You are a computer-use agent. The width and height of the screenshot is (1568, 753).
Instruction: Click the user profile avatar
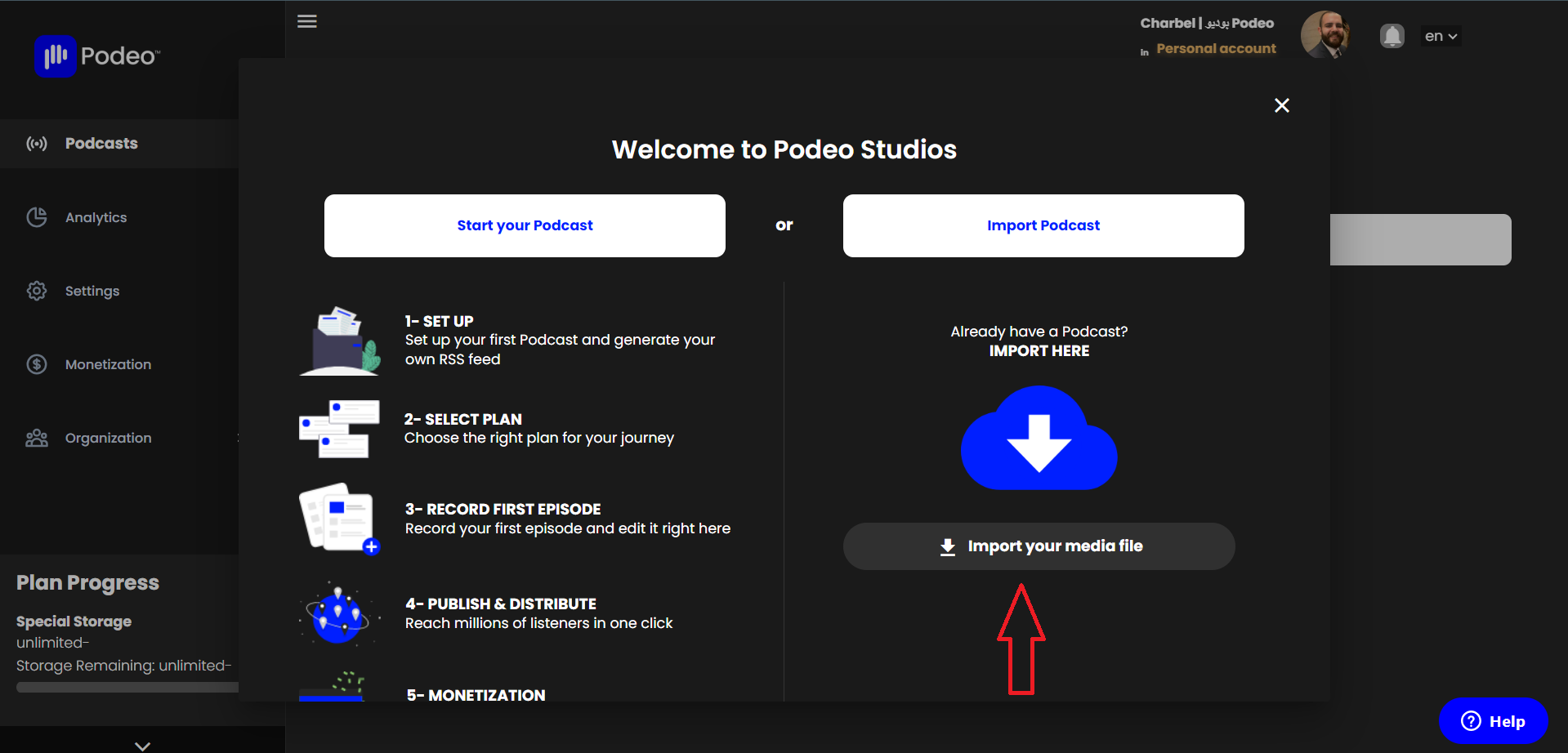tap(1325, 35)
